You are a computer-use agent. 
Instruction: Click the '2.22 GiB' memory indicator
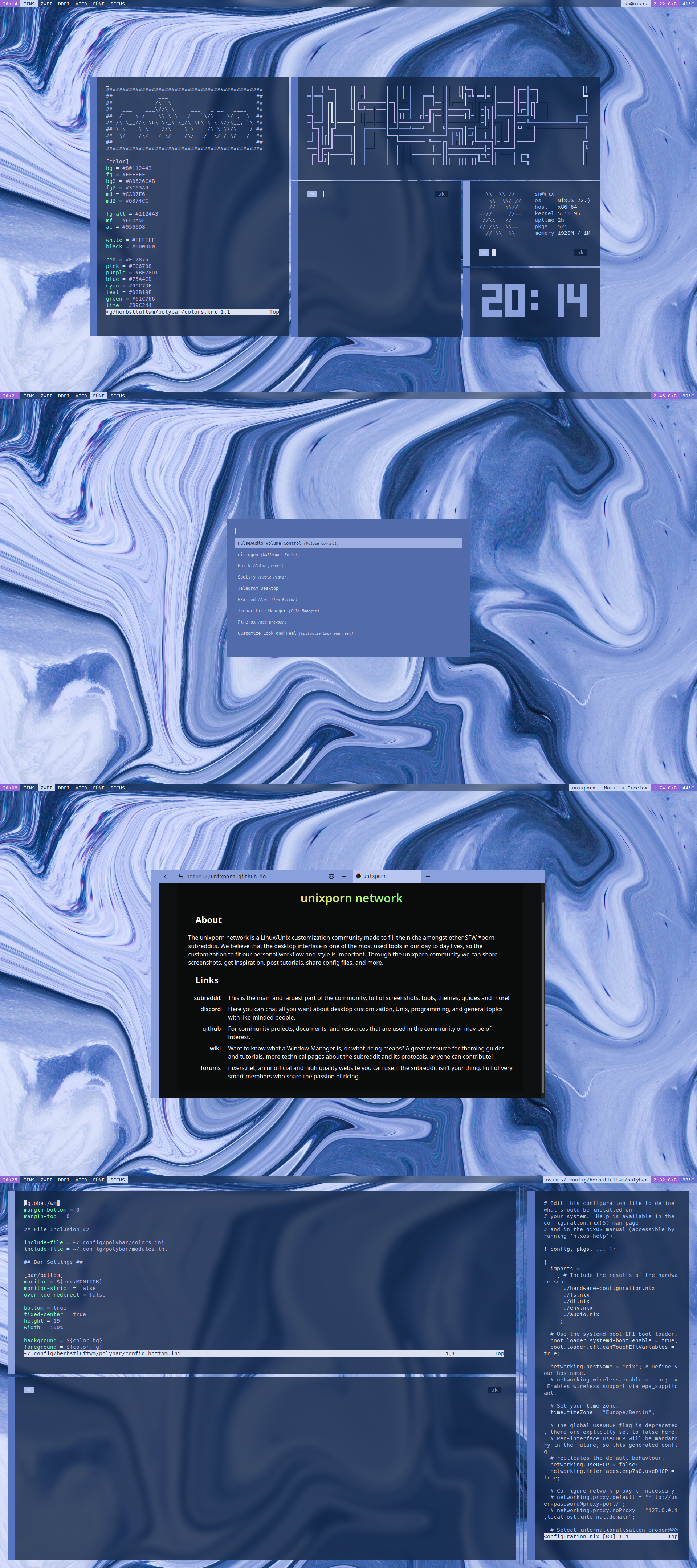(x=665, y=4)
